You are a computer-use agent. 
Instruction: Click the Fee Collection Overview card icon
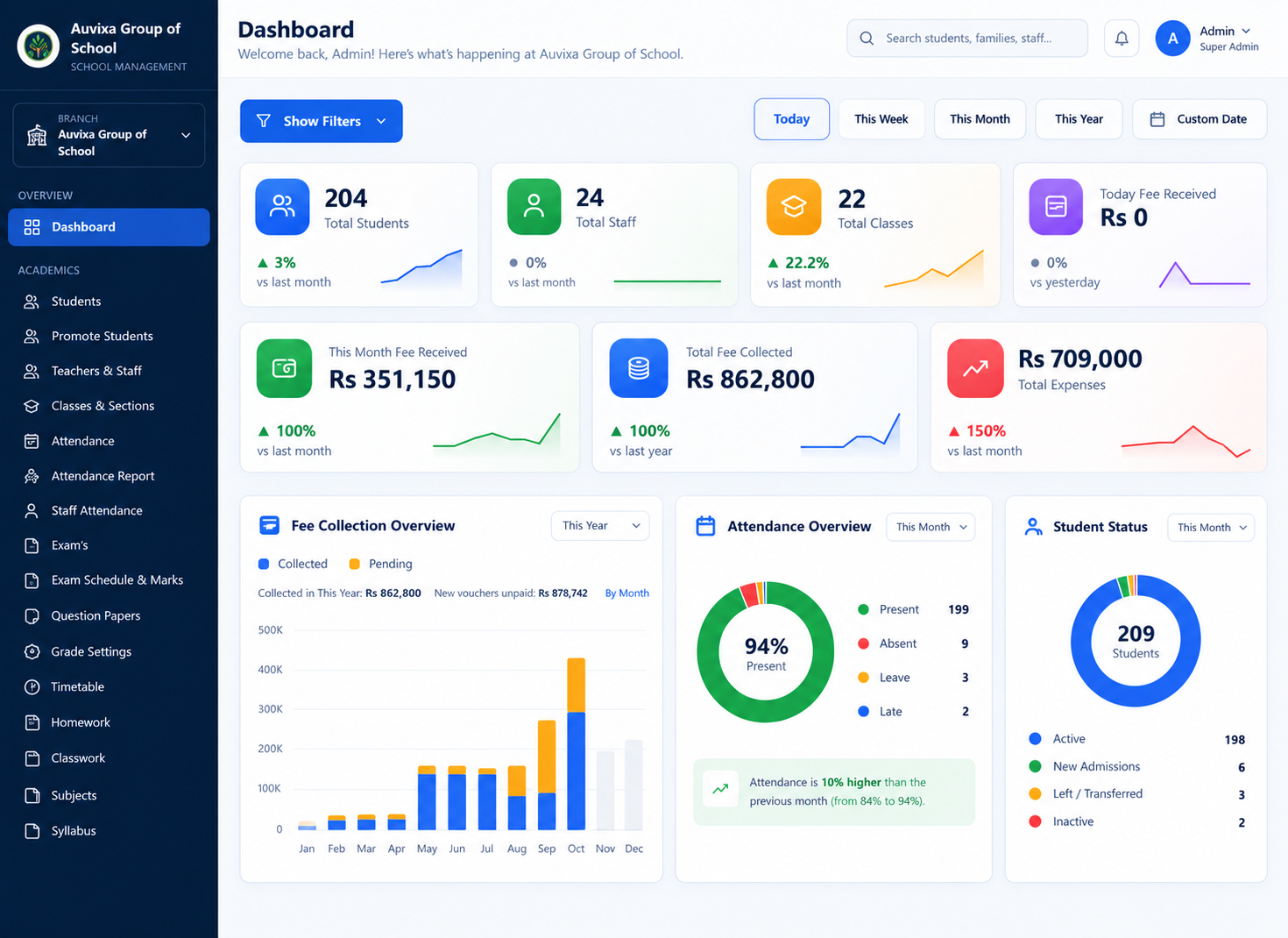pyautogui.click(x=269, y=525)
